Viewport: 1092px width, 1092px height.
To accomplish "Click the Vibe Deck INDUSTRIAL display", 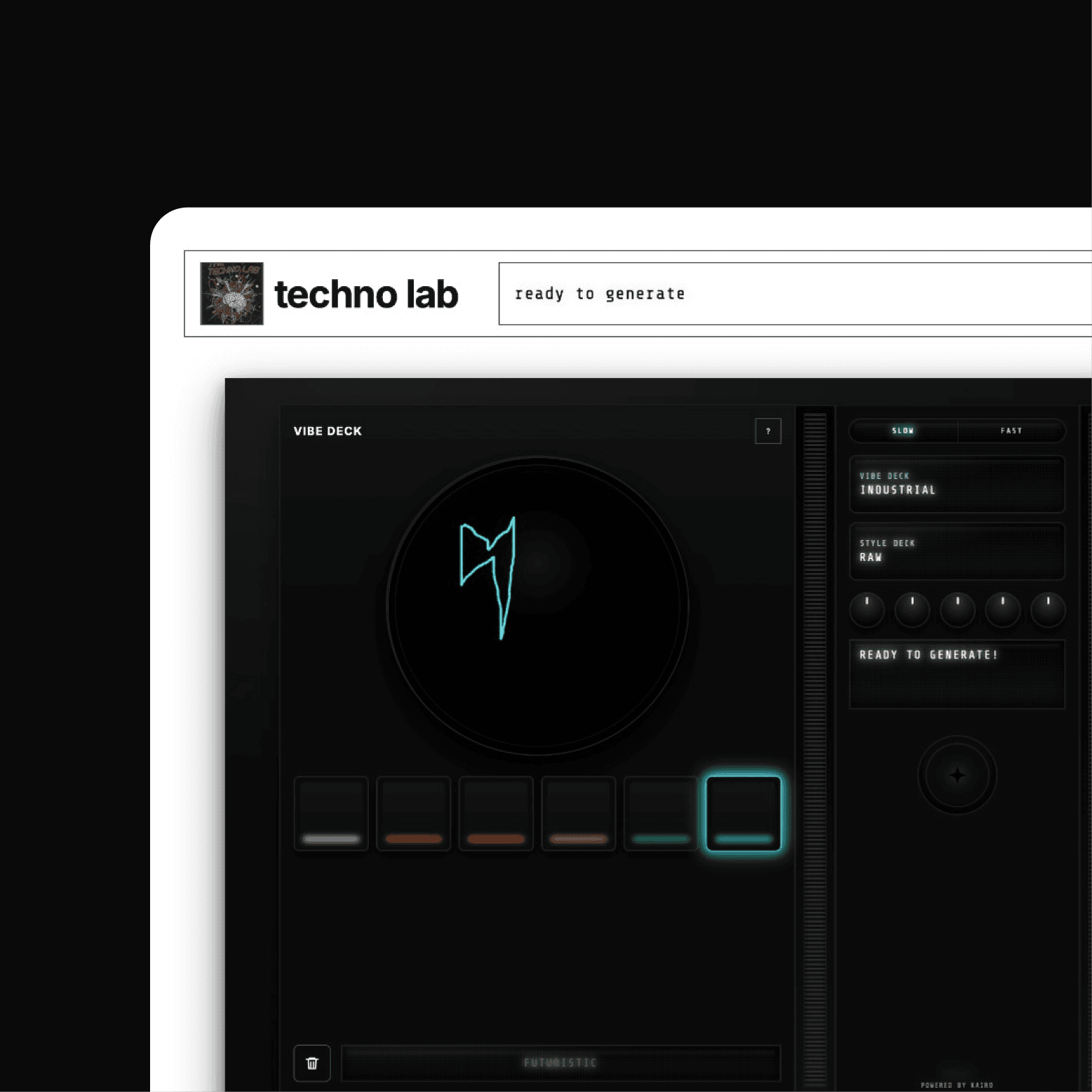I will tap(957, 484).
